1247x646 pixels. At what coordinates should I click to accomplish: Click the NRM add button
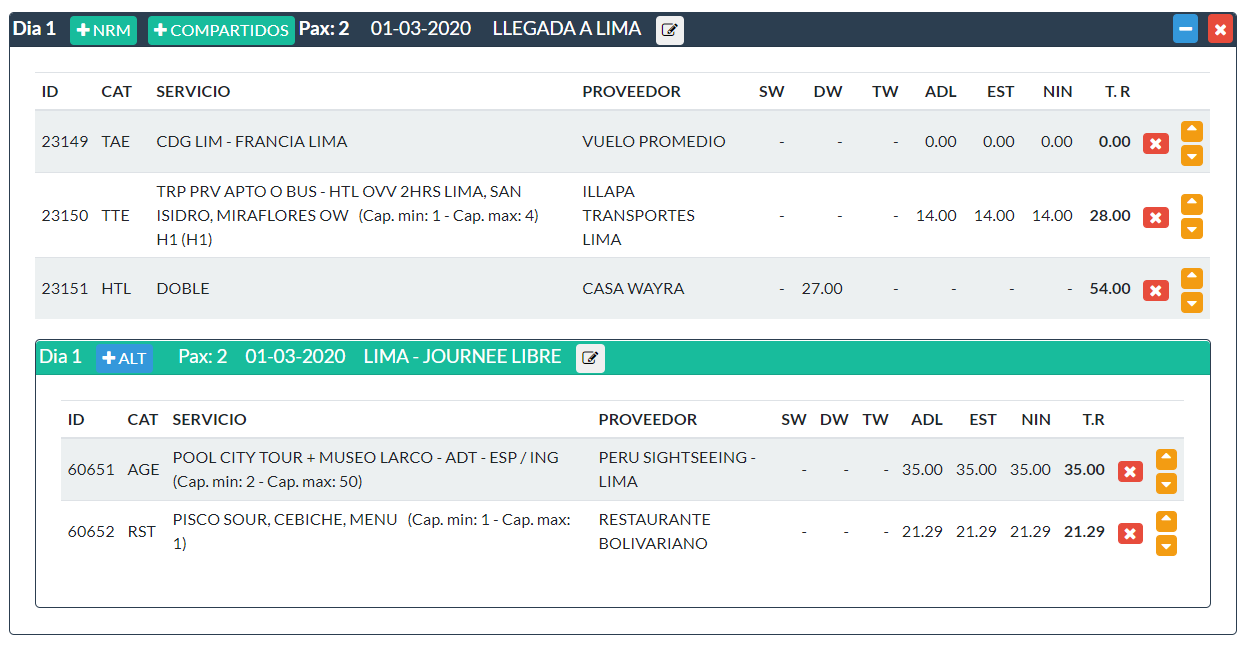[103, 30]
